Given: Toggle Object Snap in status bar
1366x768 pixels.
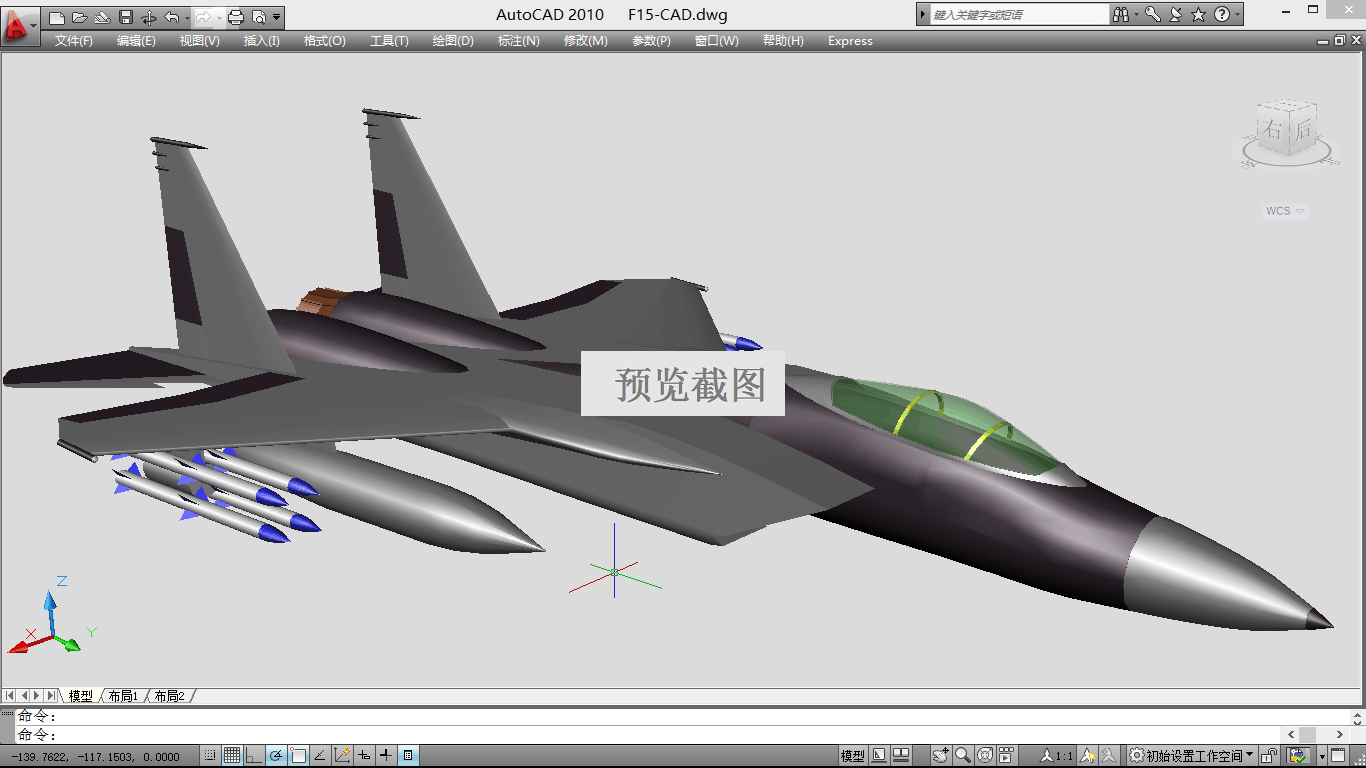Looking at the screenshot, I should click(298, 756).
